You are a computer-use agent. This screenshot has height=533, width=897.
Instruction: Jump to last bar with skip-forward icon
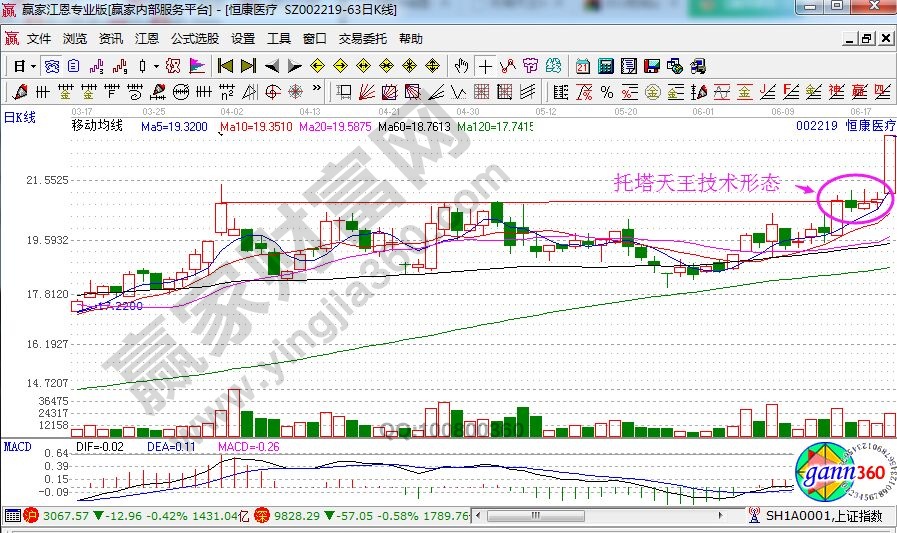248,66
